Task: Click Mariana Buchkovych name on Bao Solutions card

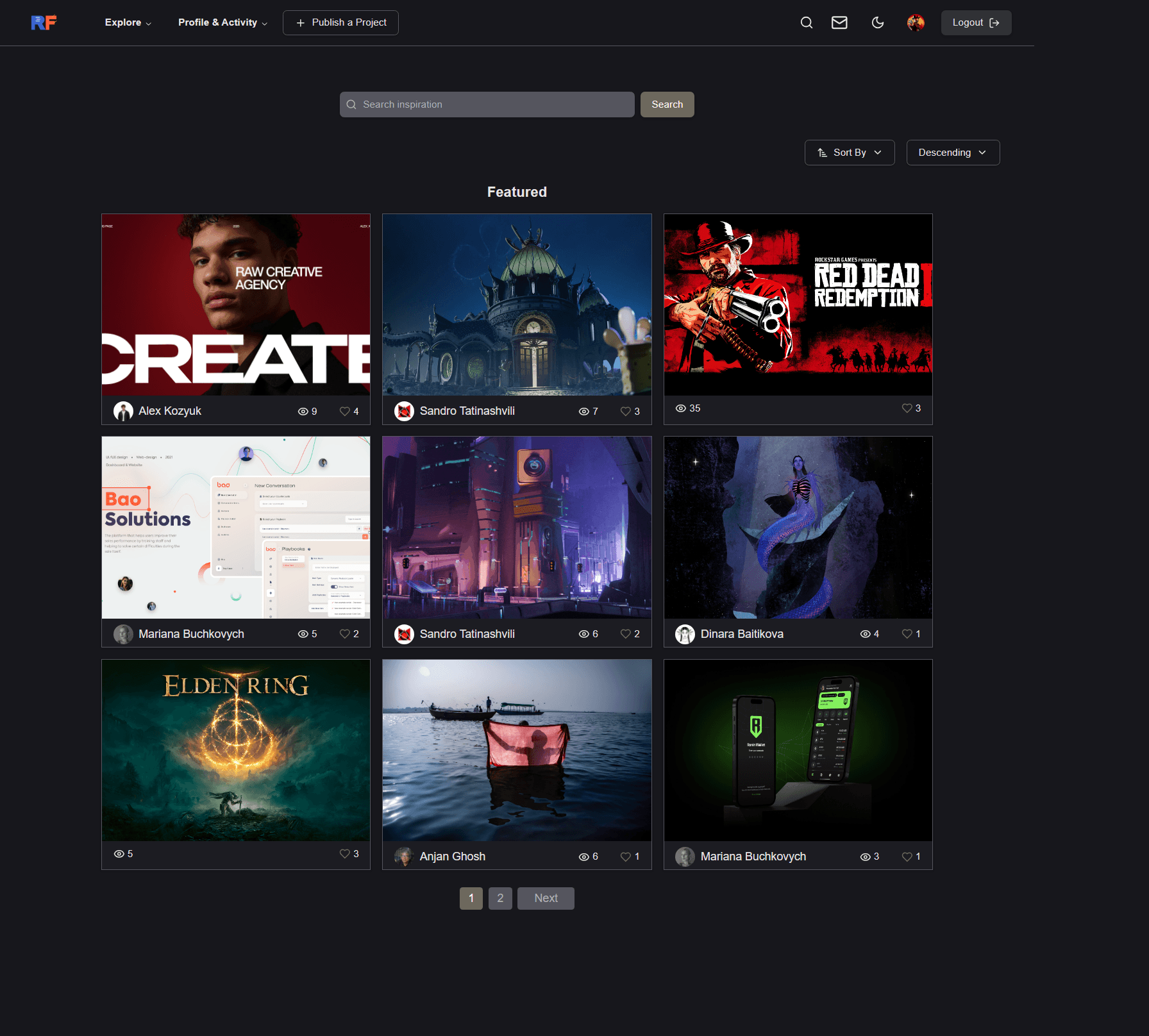Action: click(191, 634)
